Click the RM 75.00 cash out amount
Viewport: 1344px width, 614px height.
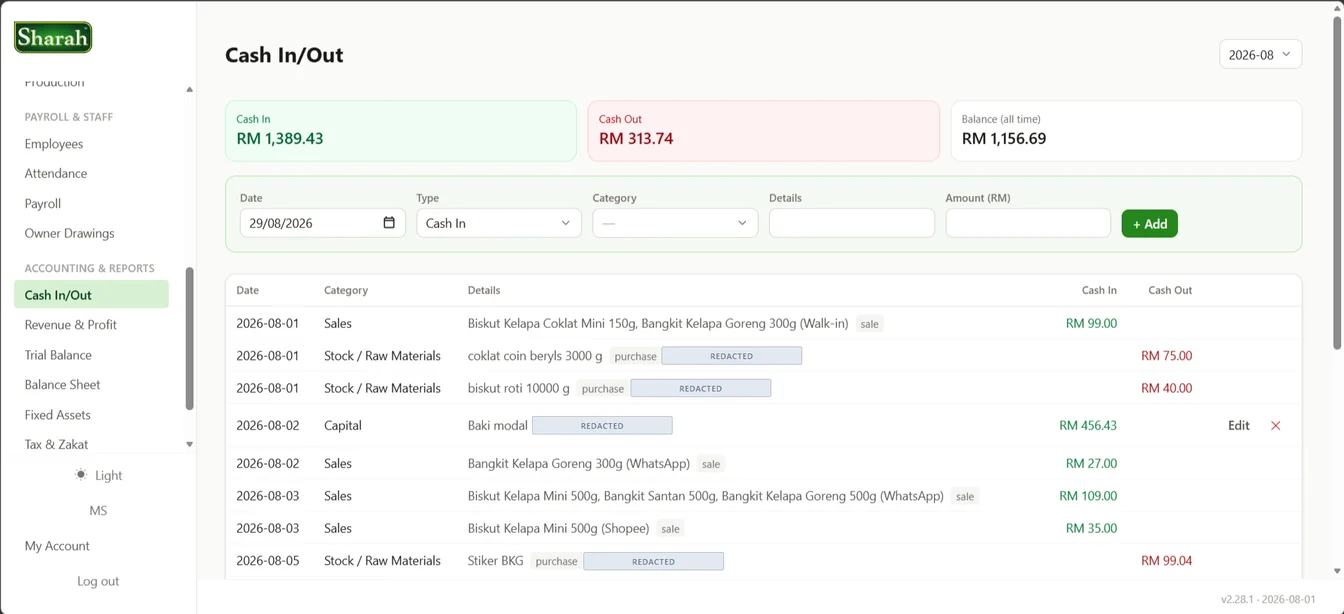click(1166, 356)
